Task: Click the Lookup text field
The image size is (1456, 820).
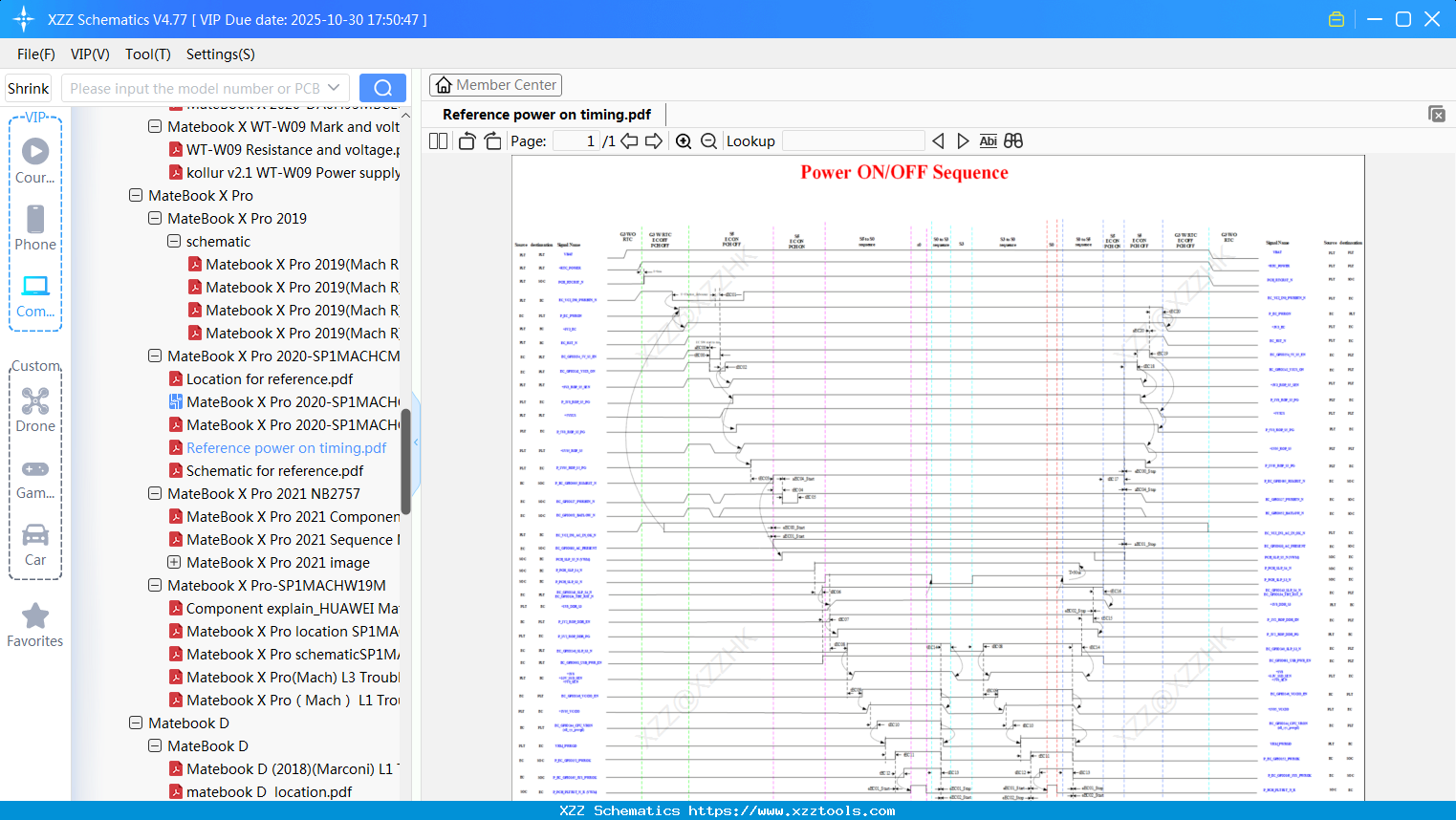Action: [853, 141]
